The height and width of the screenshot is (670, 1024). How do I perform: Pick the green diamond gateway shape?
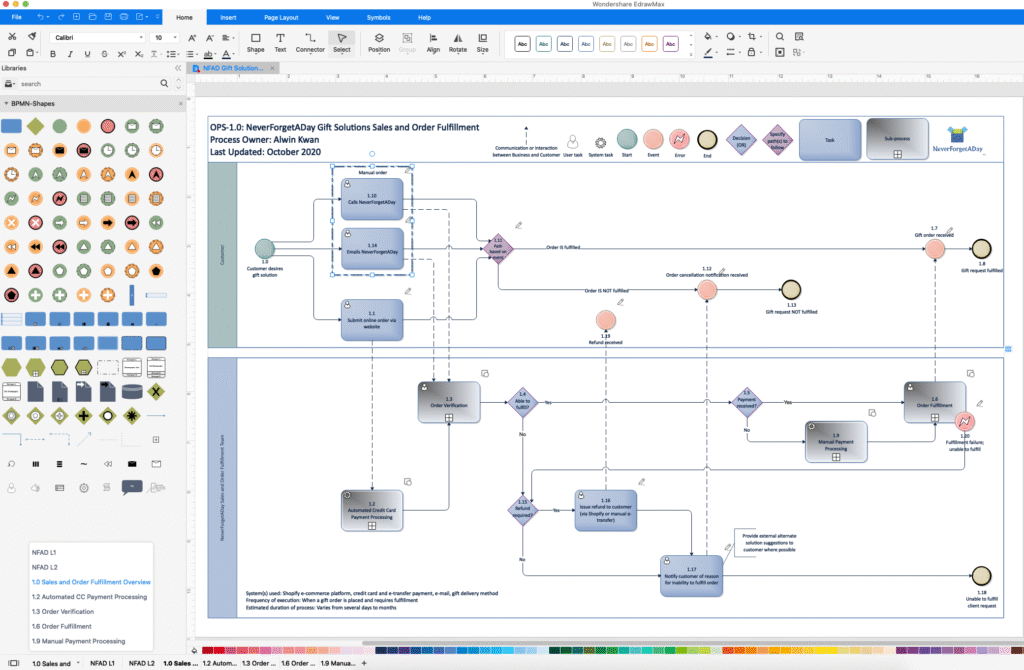tap(35, 126)
